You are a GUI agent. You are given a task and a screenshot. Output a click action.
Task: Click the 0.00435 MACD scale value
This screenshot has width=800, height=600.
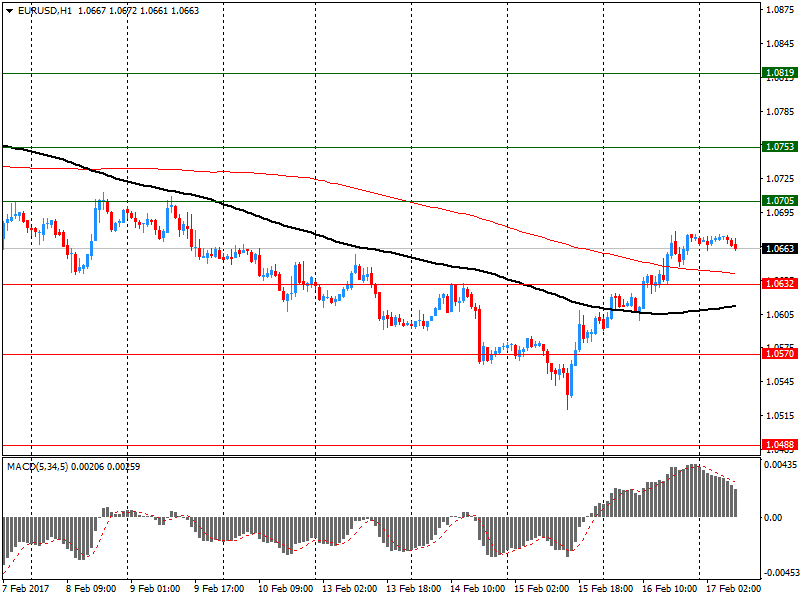coord(781,465)
